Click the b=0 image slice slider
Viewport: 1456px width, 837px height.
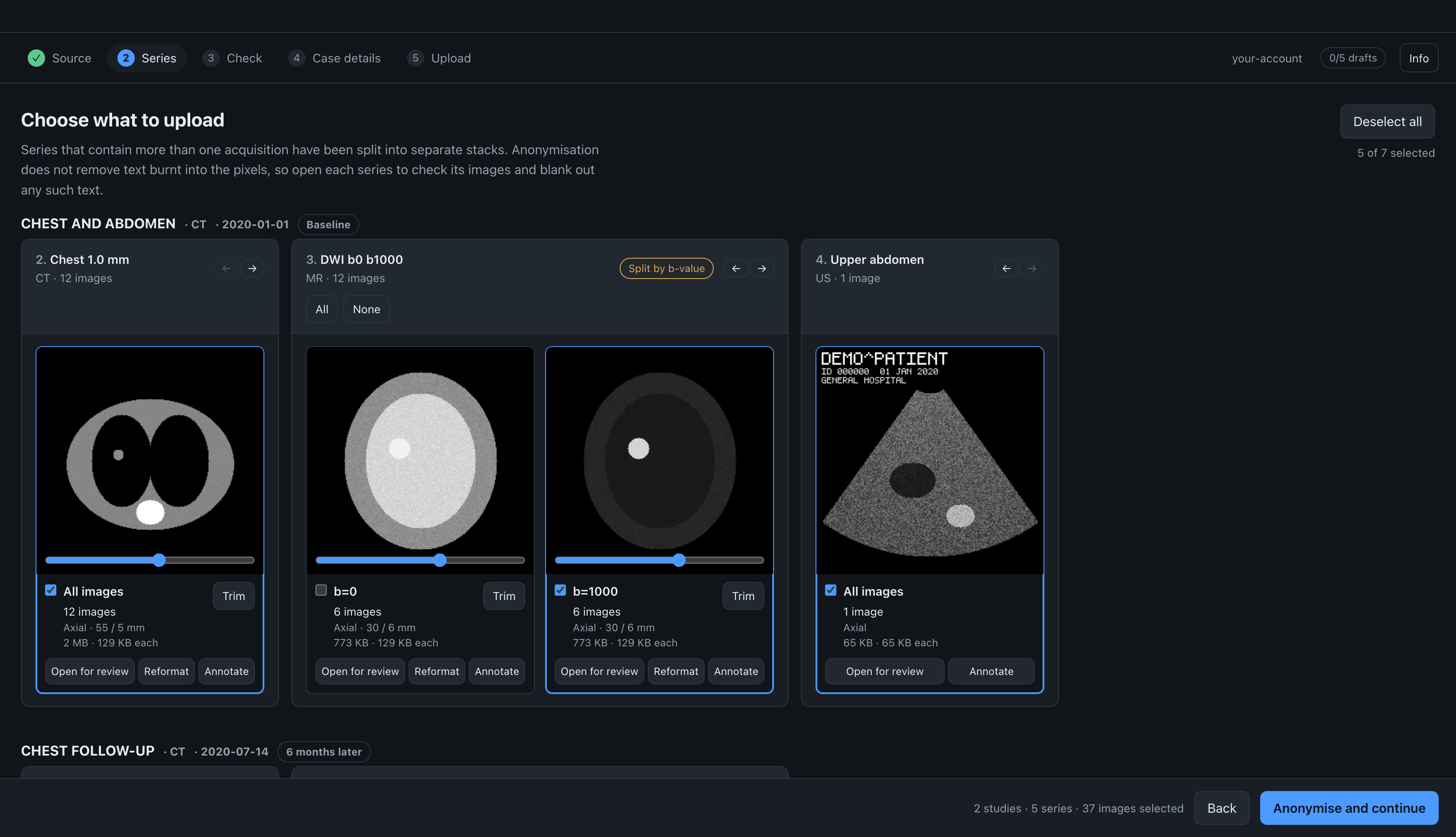420,560
